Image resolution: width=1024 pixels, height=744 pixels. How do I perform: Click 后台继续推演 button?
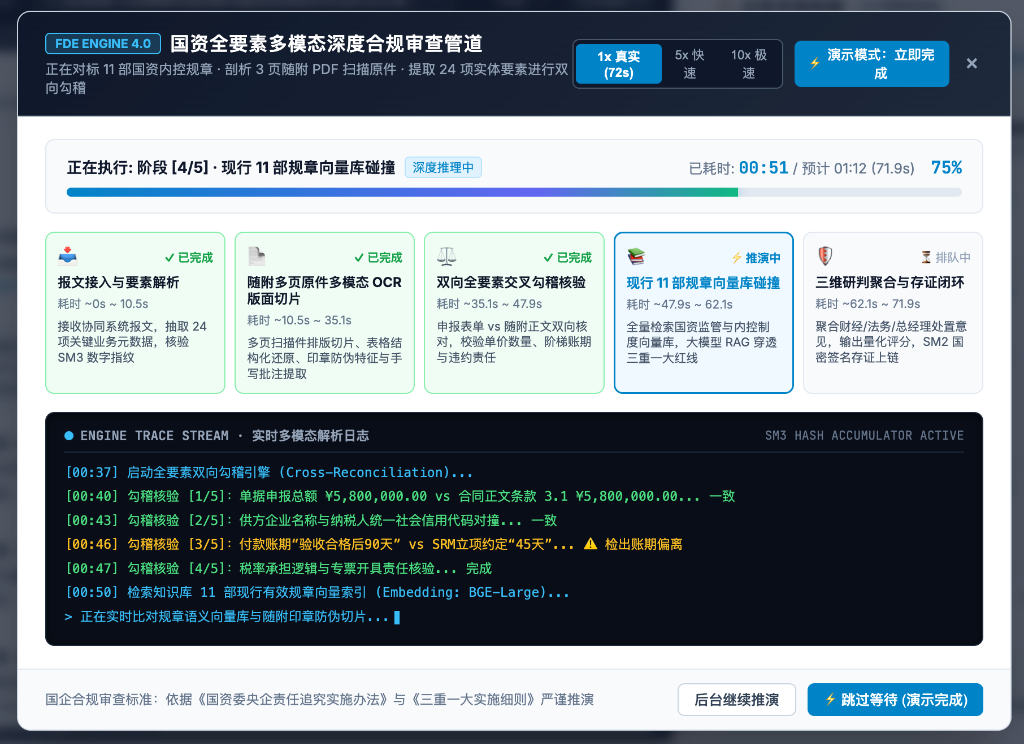[x=737, y=700]
